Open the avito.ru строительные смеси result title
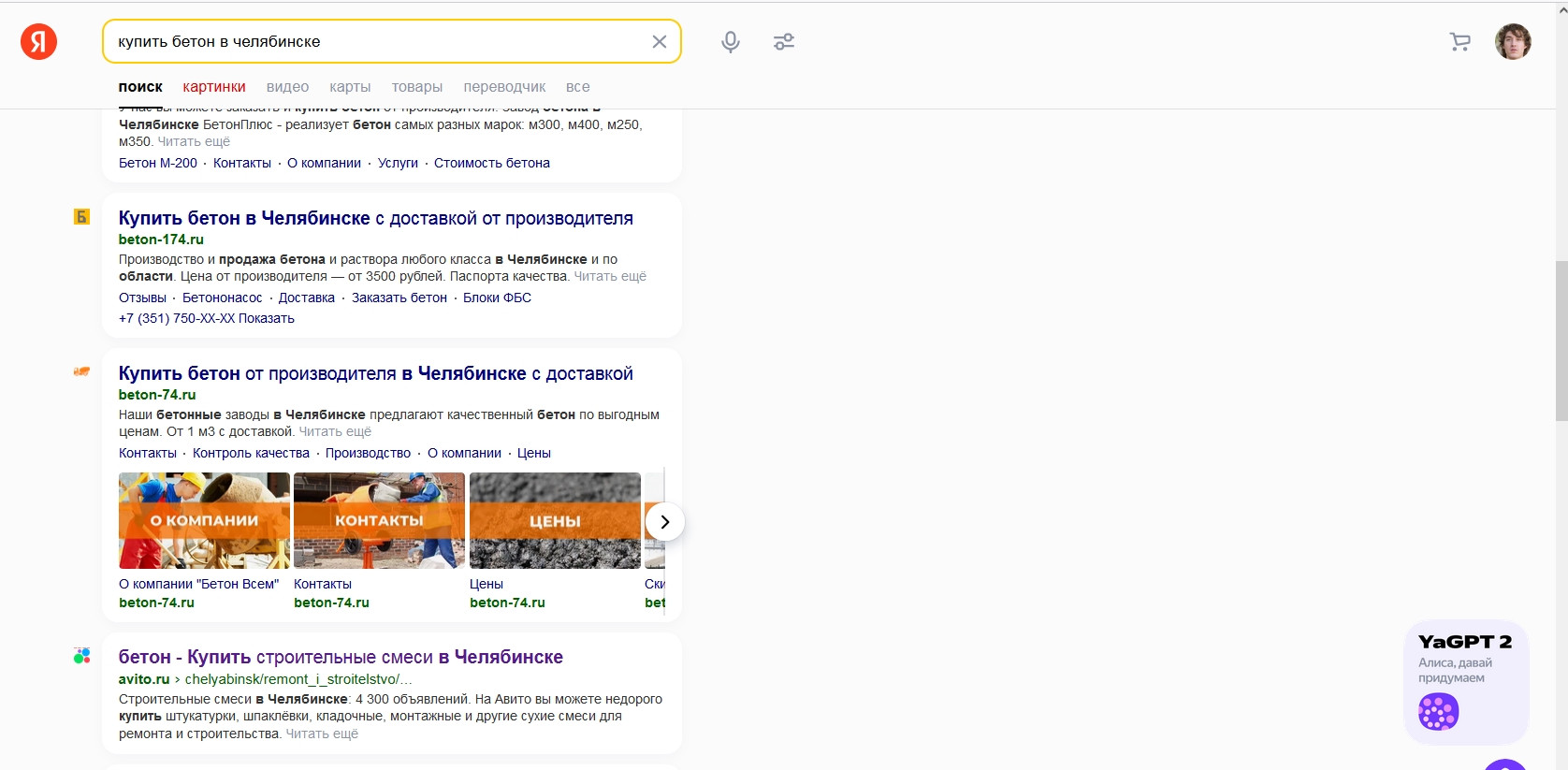Screen dimensions: 1568x770 coord(341,657)
